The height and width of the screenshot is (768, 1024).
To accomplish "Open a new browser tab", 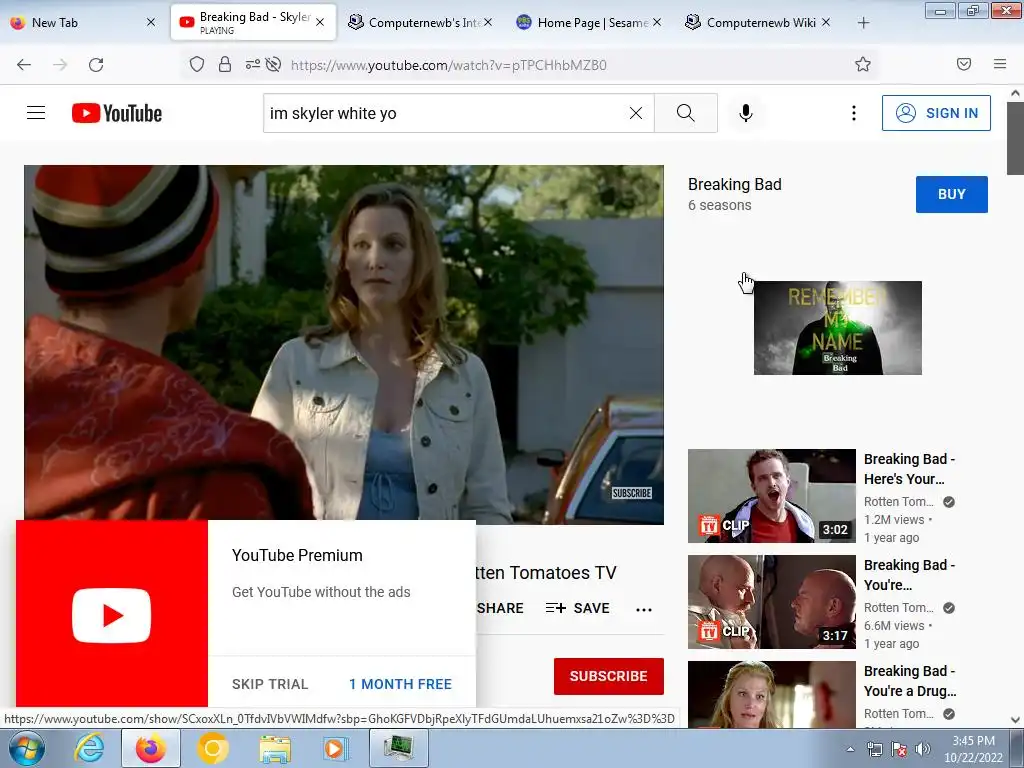I will tap(863, 23).
